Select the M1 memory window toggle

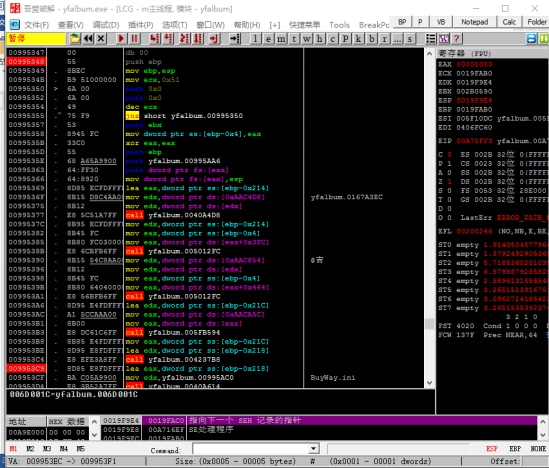[13, 448]
